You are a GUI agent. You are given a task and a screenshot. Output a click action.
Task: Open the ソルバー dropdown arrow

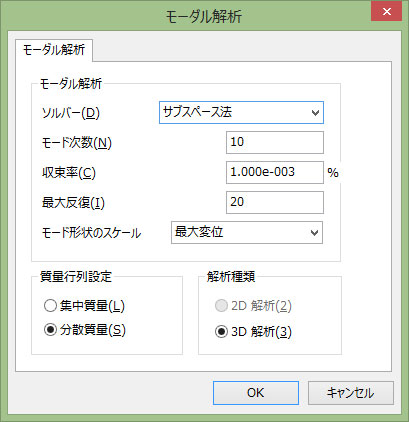pos(315,113)
